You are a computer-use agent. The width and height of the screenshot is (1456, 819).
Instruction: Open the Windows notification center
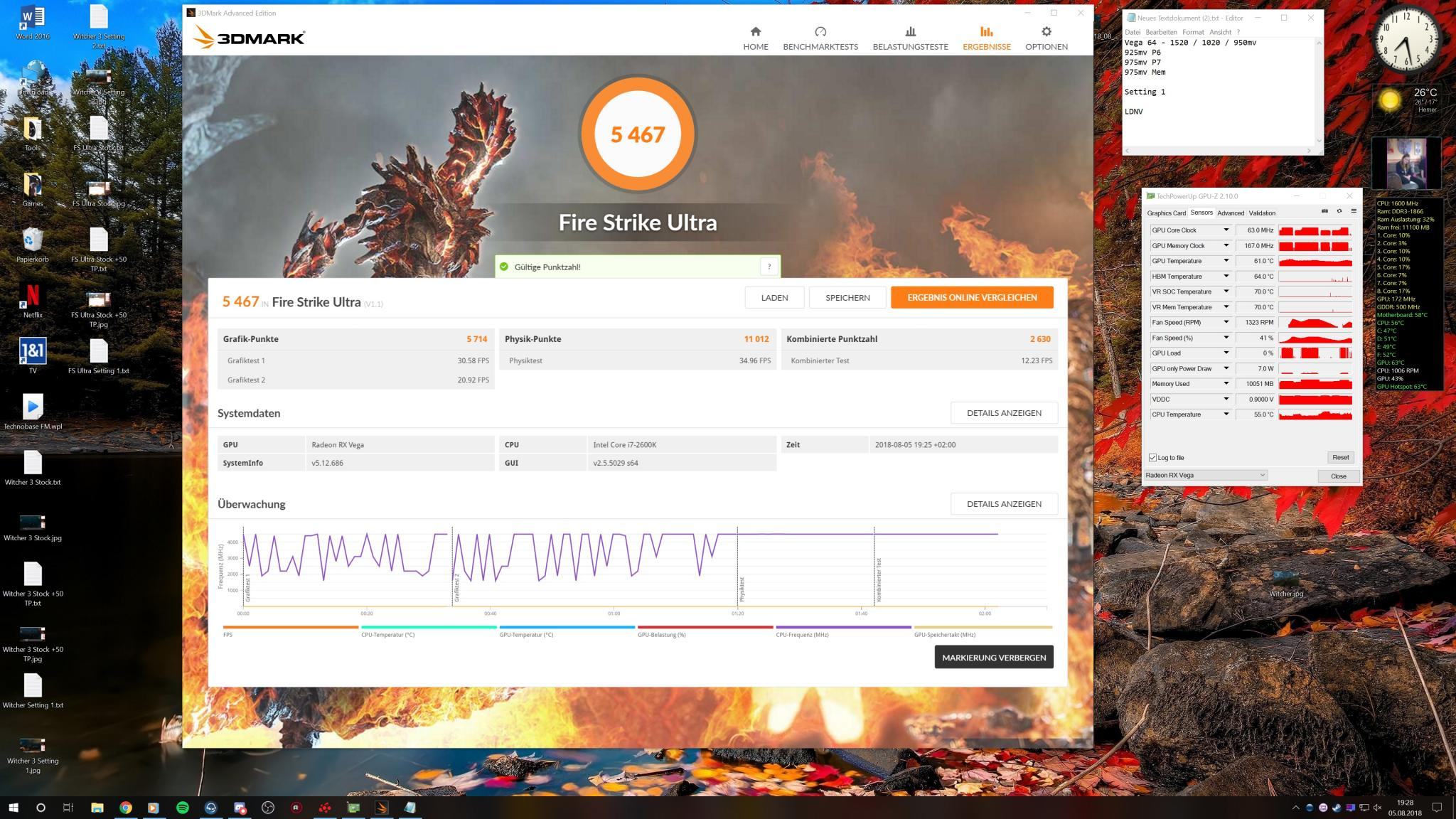pos(1437,808)
